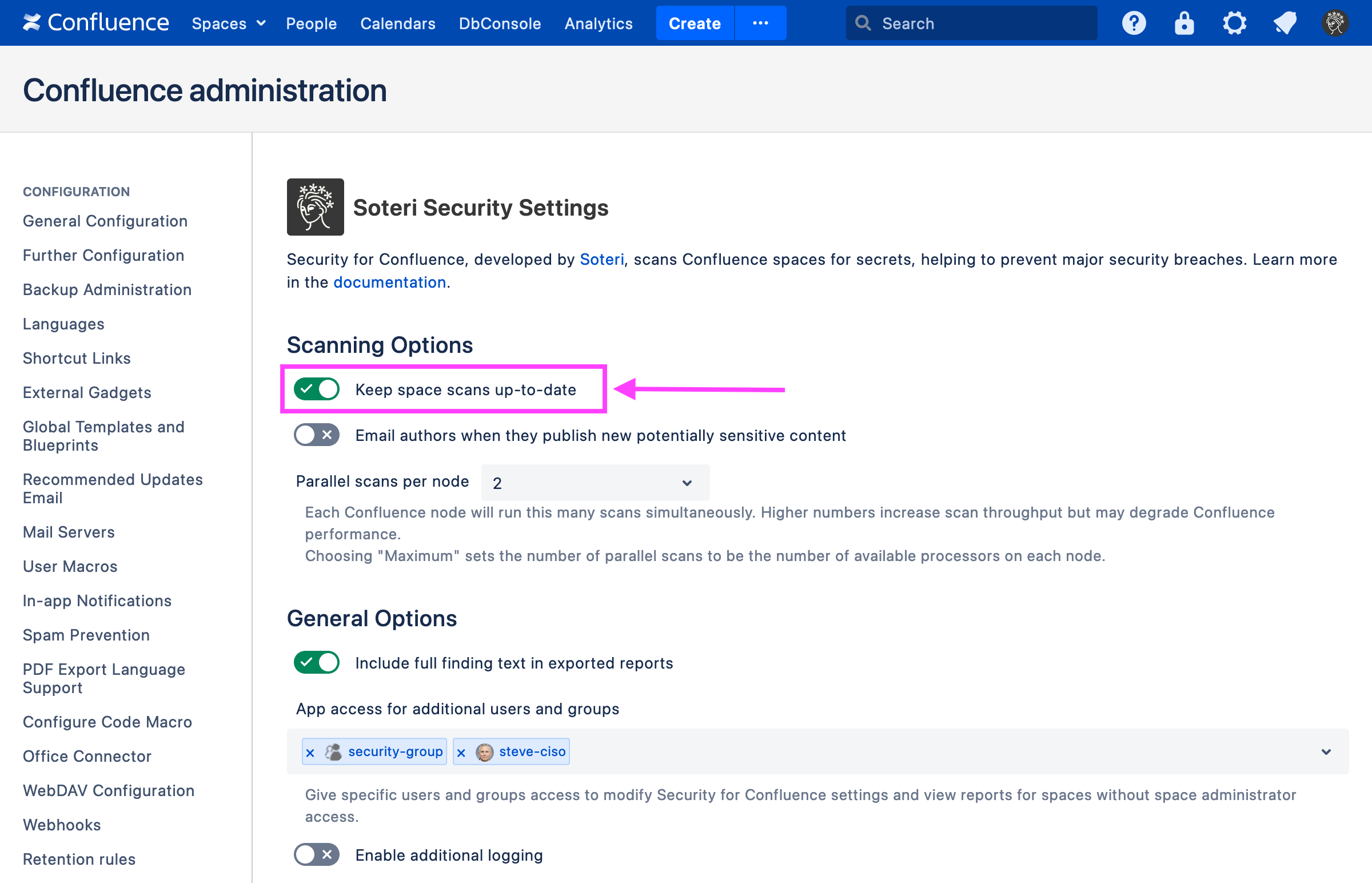This screenshot has width=1372, height=883.
Task: Toggle Keep space scans up-to-date
Action: pyautogui.click(x=316, y=389)
